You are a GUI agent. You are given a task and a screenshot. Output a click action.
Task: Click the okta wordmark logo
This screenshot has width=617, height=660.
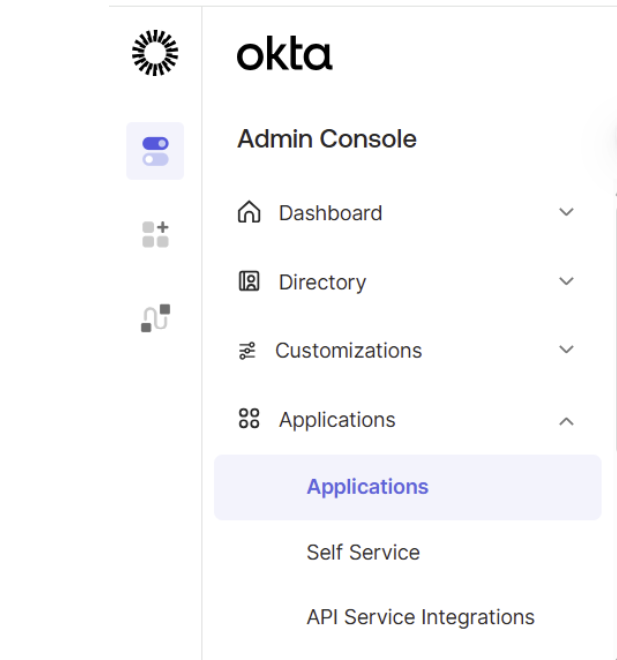tap(285, 53)
